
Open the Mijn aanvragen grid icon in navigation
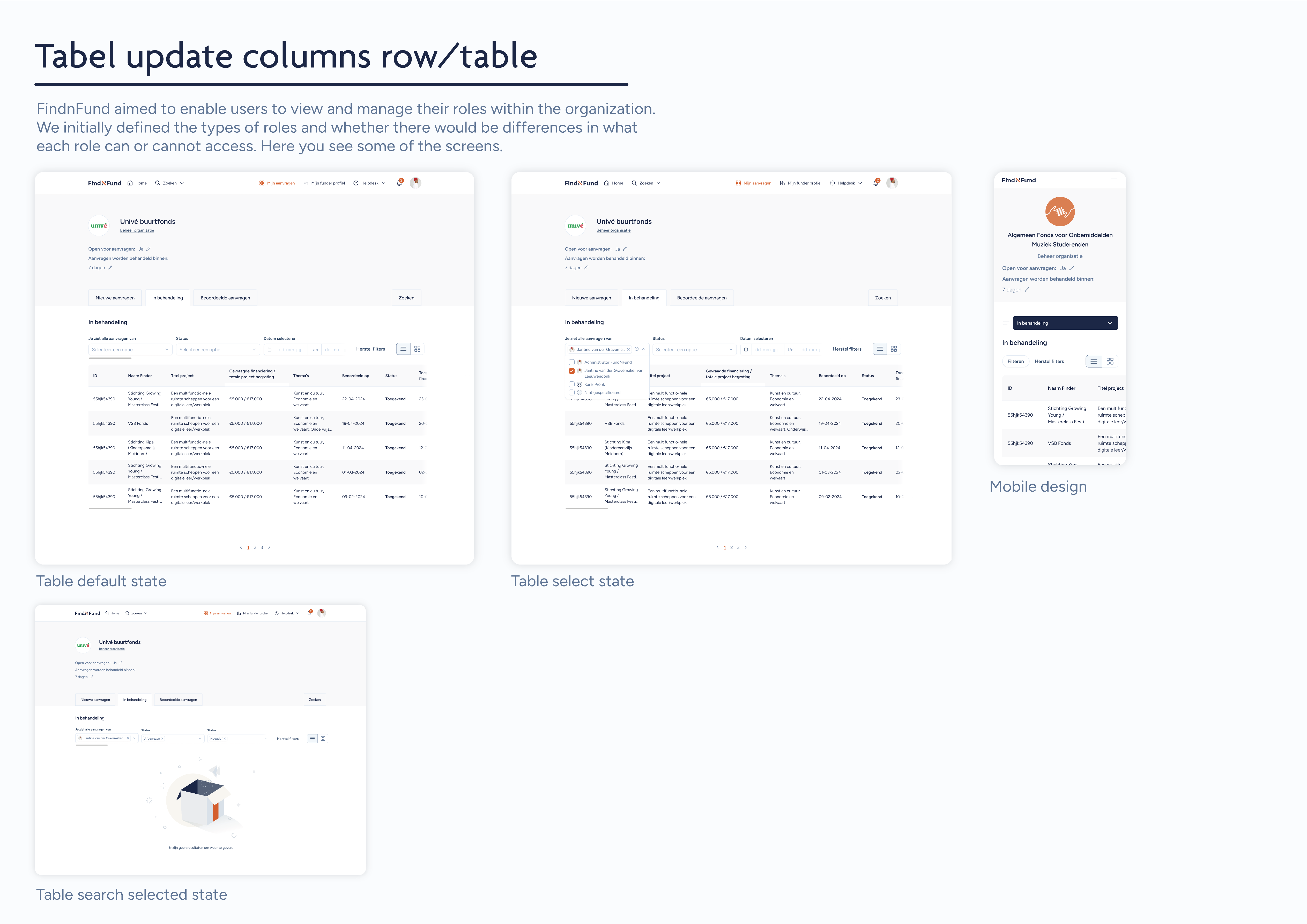262,183
